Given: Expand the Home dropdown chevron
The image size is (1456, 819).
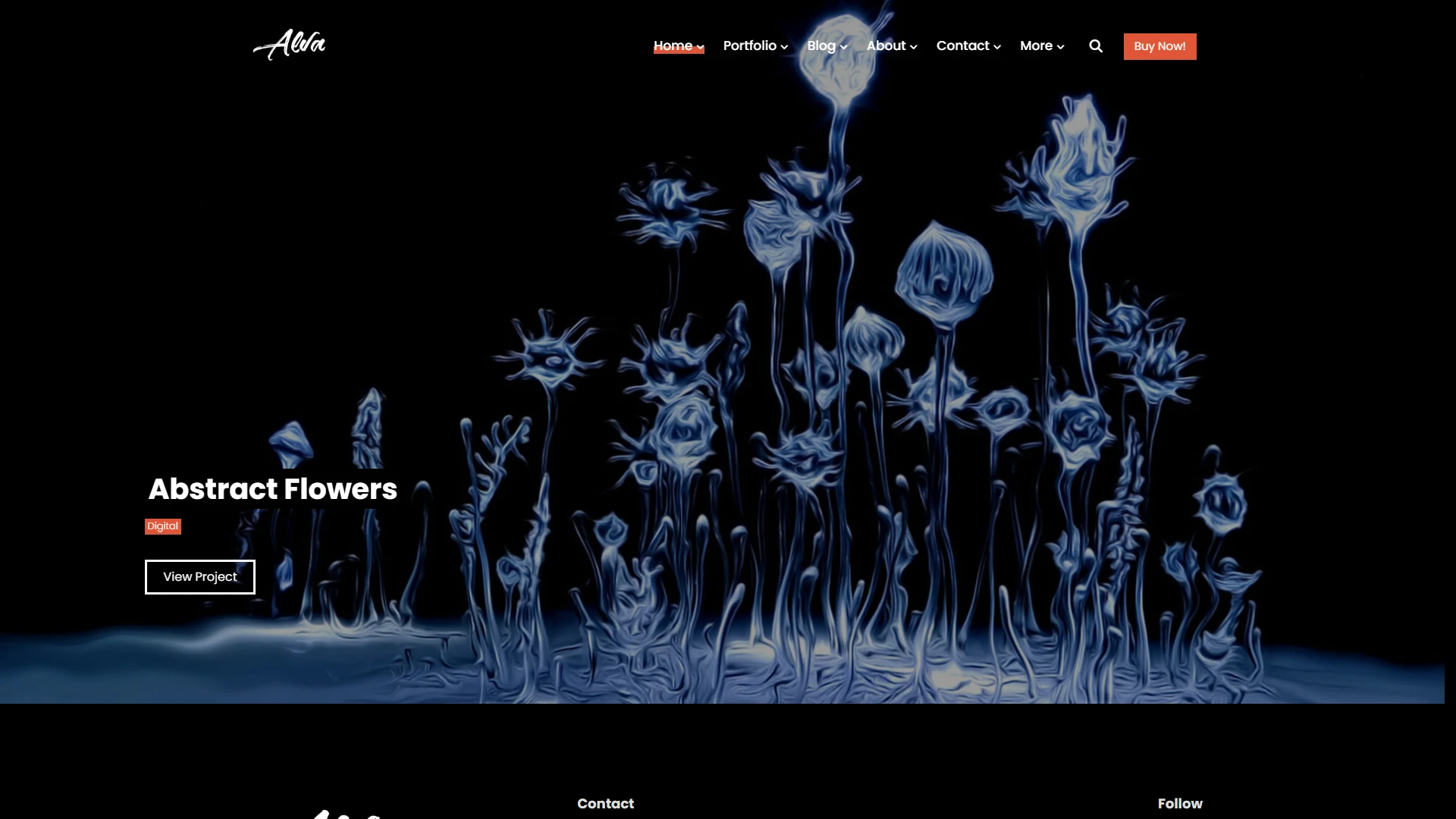Looking at the screenshot, I should point(700,47).
